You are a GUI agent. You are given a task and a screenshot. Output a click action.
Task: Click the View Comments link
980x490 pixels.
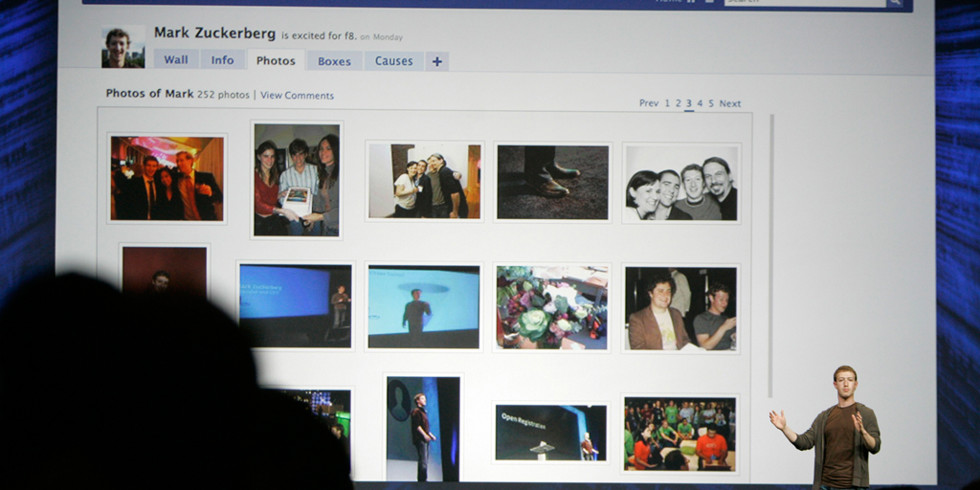(297, 96)
